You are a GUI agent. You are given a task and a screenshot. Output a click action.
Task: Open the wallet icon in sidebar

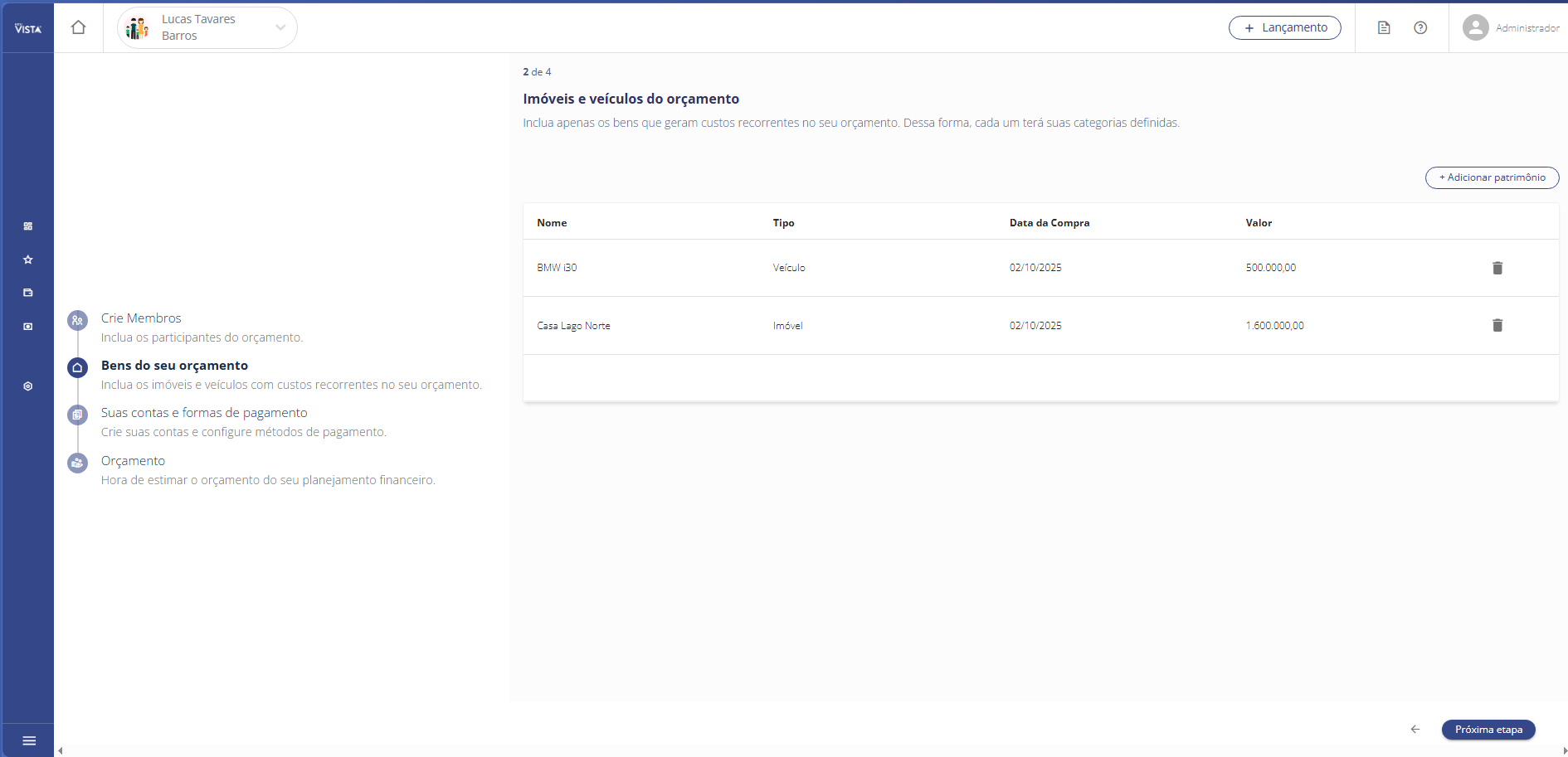pos(28,293)
